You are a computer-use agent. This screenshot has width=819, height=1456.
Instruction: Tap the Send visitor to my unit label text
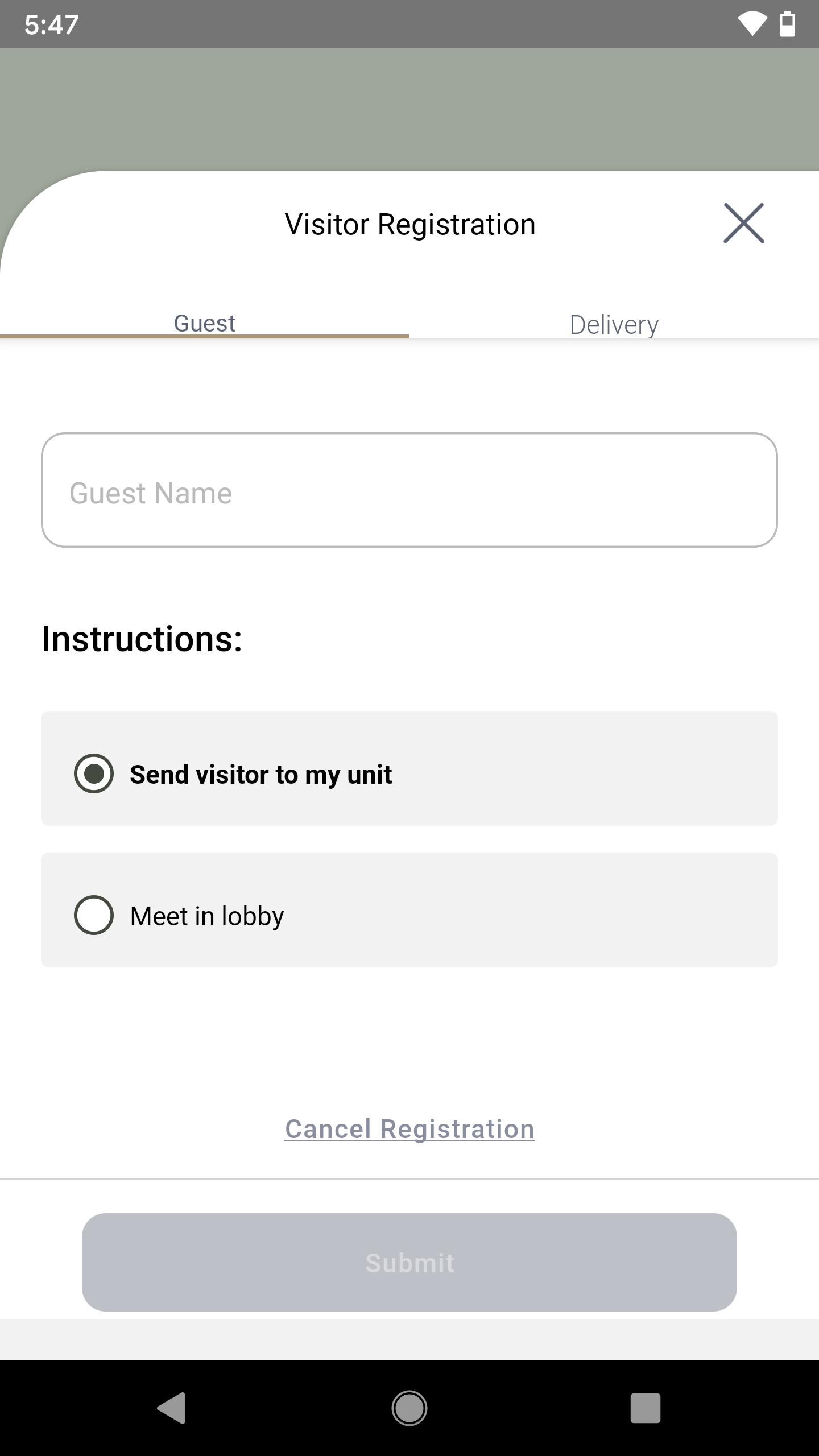261,775
